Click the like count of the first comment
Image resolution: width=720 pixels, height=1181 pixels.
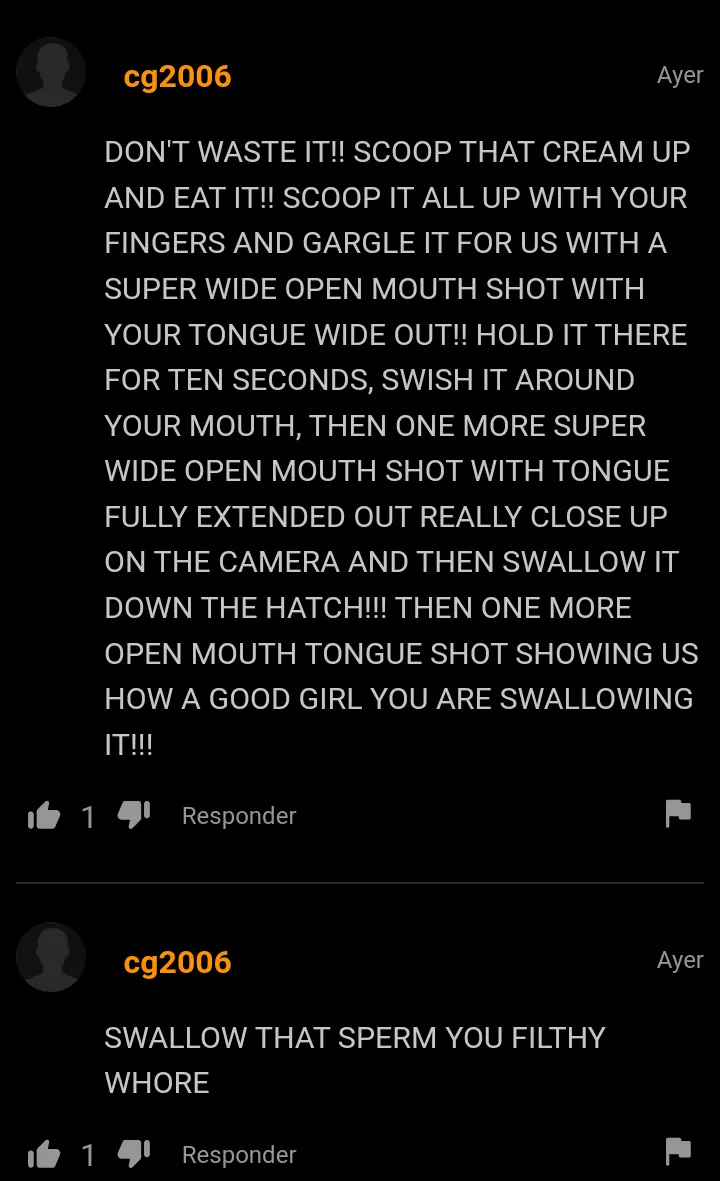pos(88,816)
